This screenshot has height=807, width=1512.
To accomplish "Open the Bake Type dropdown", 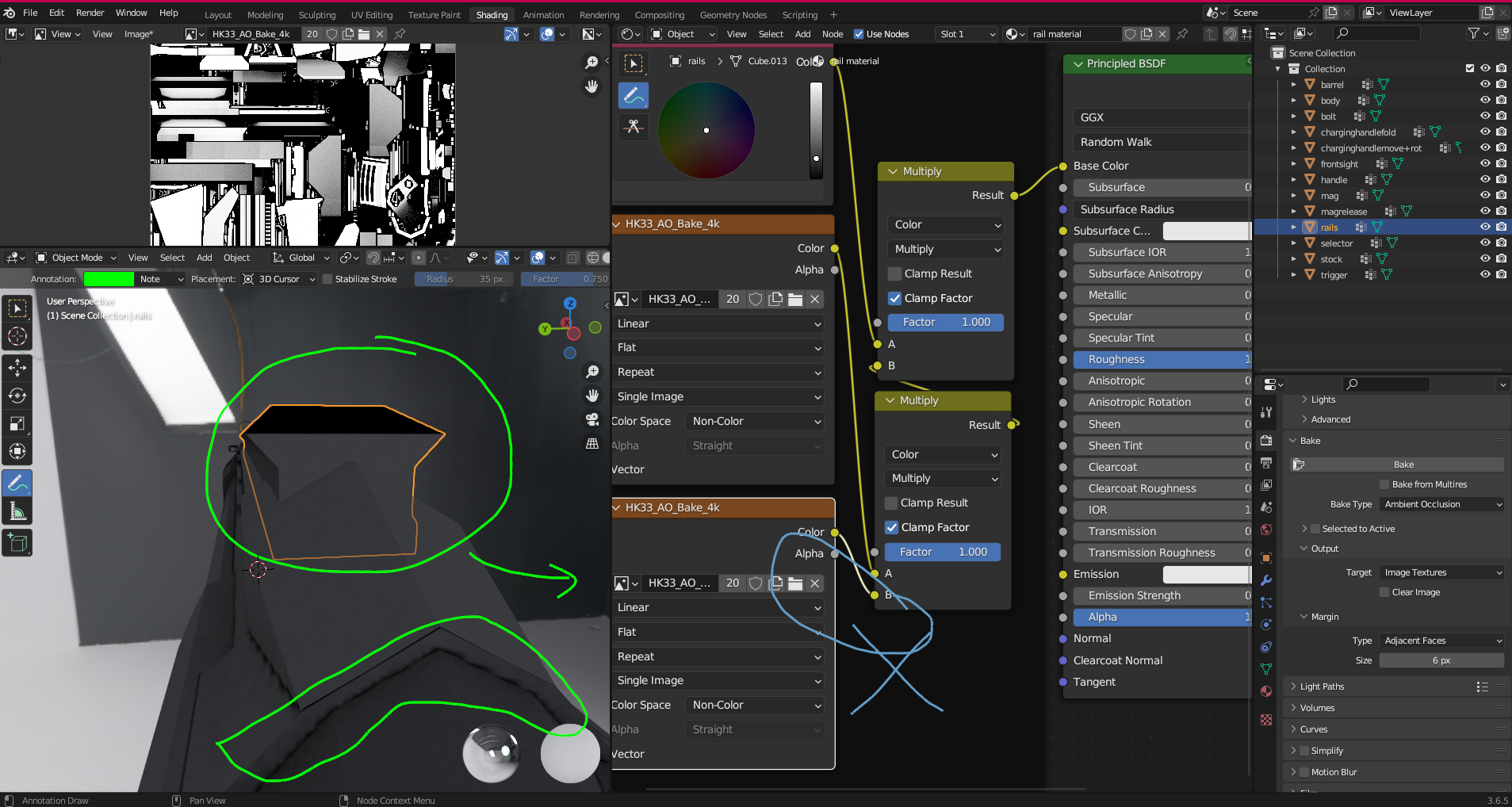I will pos(1442,504).
